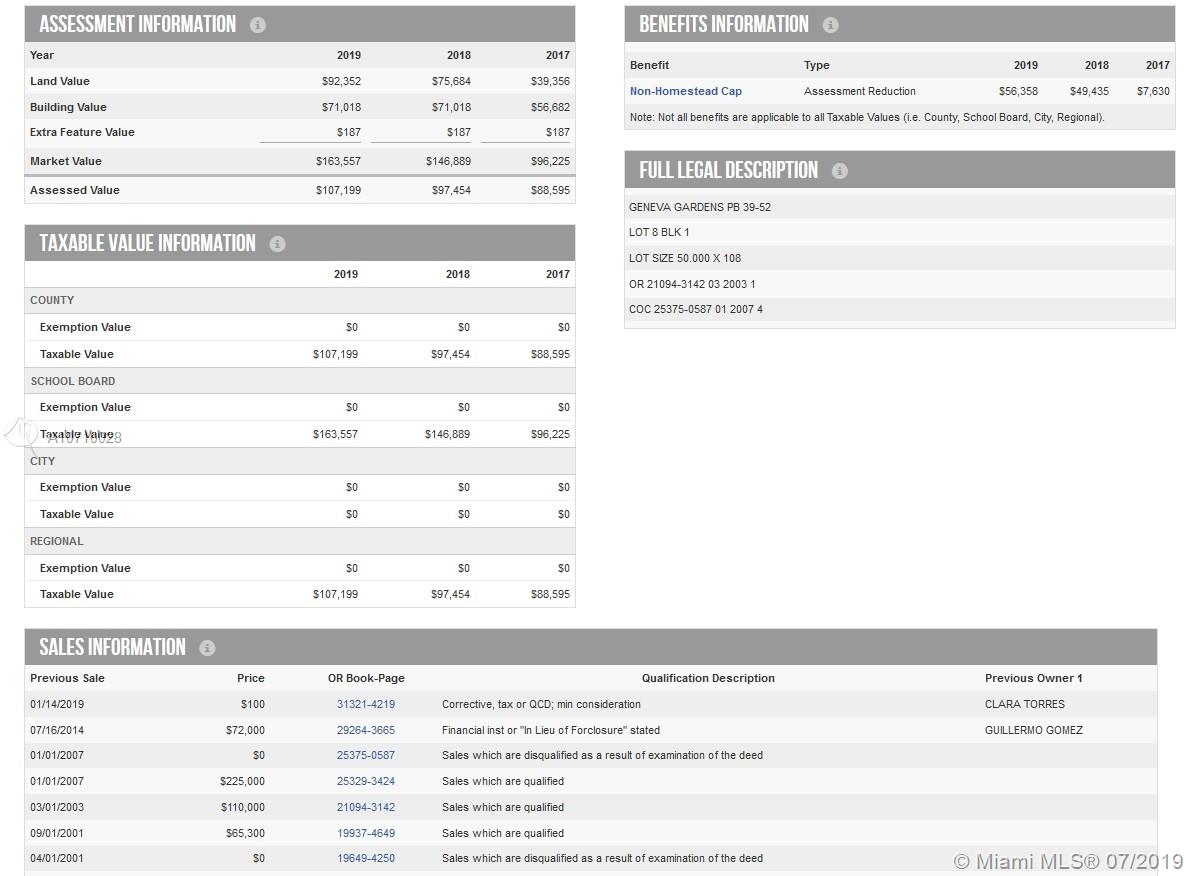1187x876 pixels.
Task: Click info icon next to Taxable Value Information
Action: click(277, 244)
